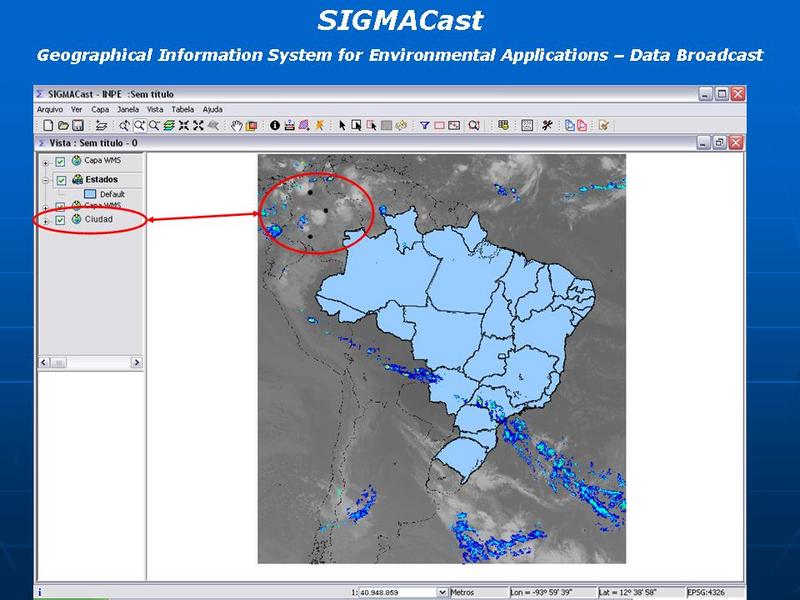Click the four outward arrows zoom icon

(x=198, y=126)
